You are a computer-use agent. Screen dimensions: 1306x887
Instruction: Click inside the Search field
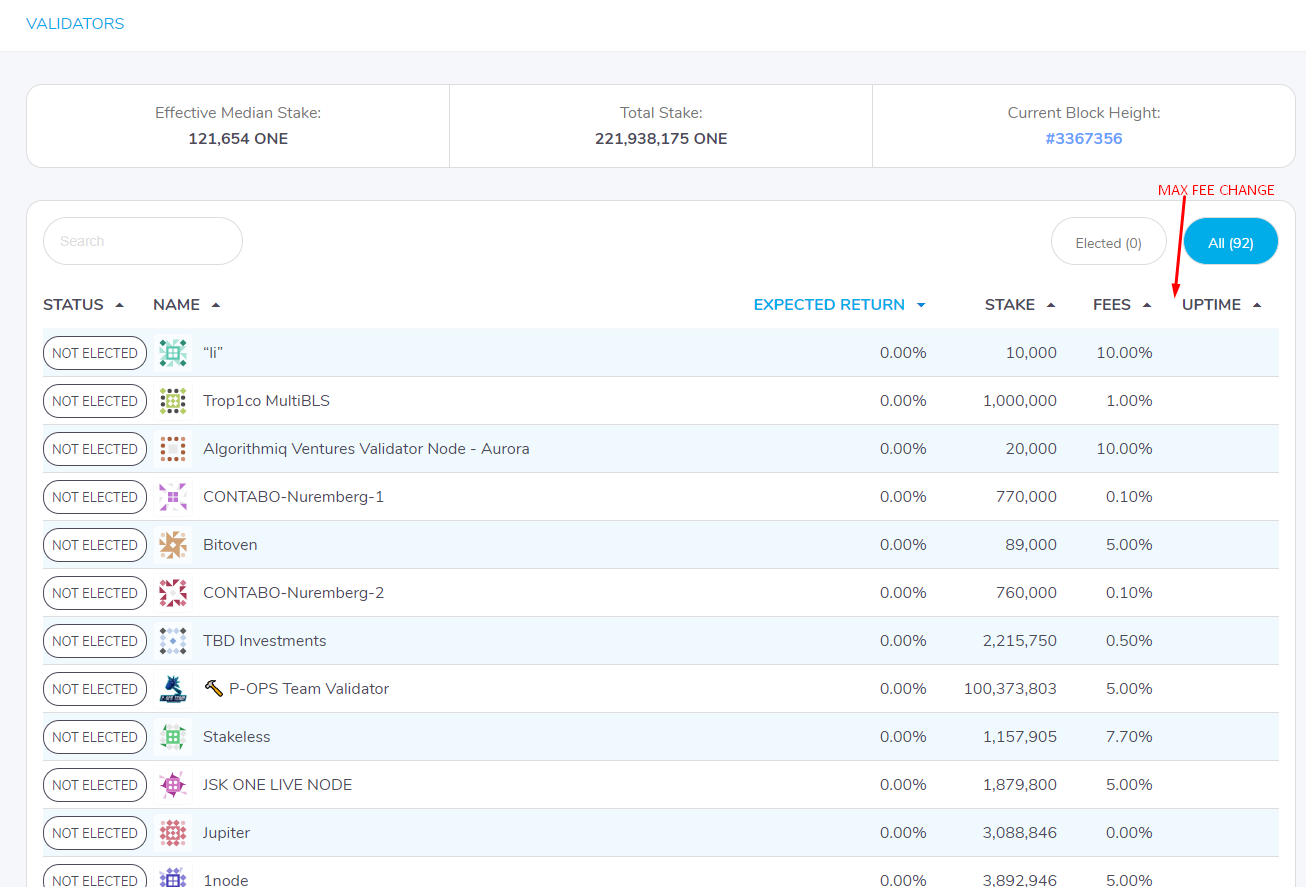(142, 241)
